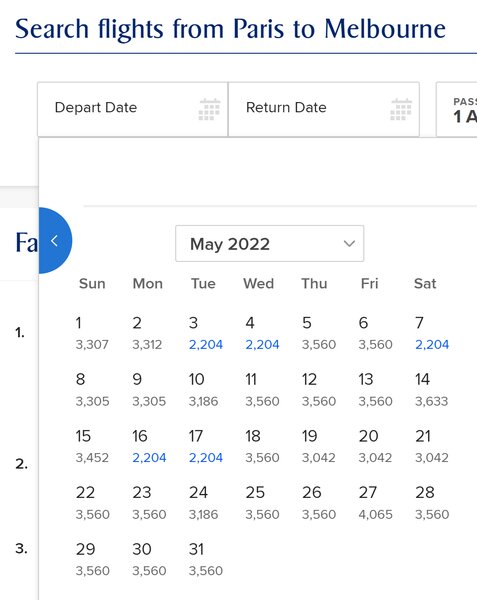Click the Return Date calendar icon
477x600 pixels.
click(x=401, y=109)
